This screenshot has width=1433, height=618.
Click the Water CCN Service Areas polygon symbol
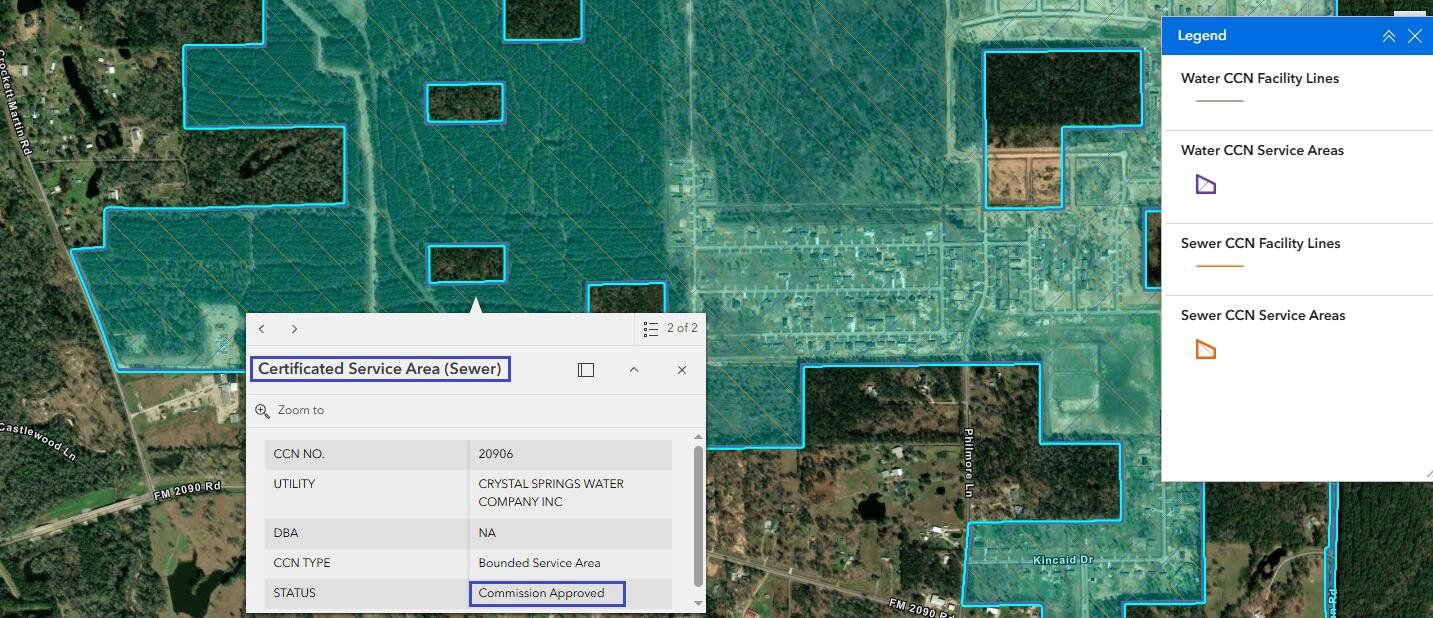coord(1205,184)
